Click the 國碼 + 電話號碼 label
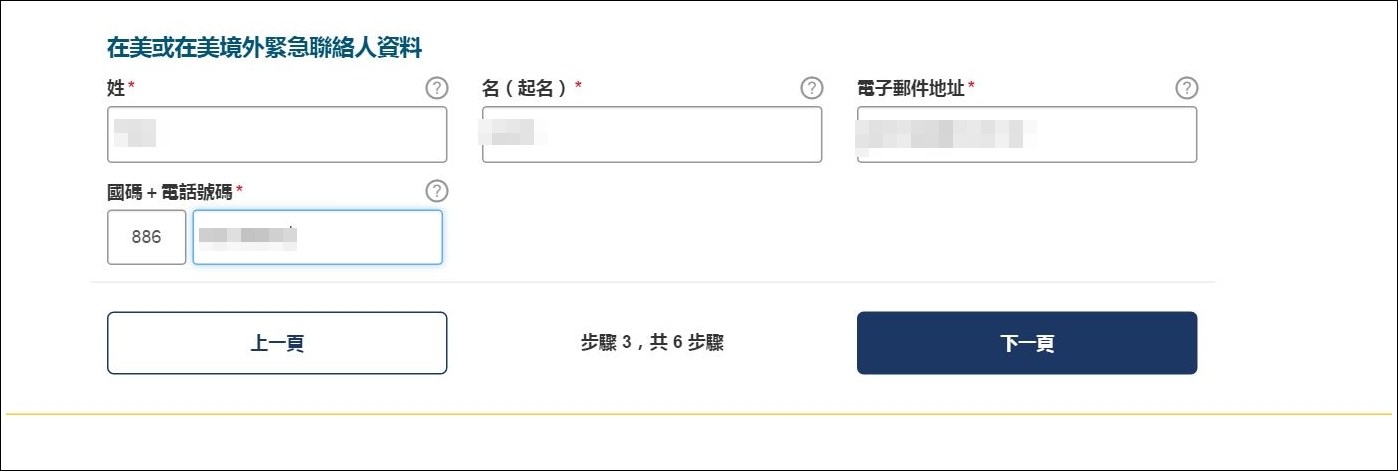Viewport: 1398px width, 471px height. pos(169,191)
